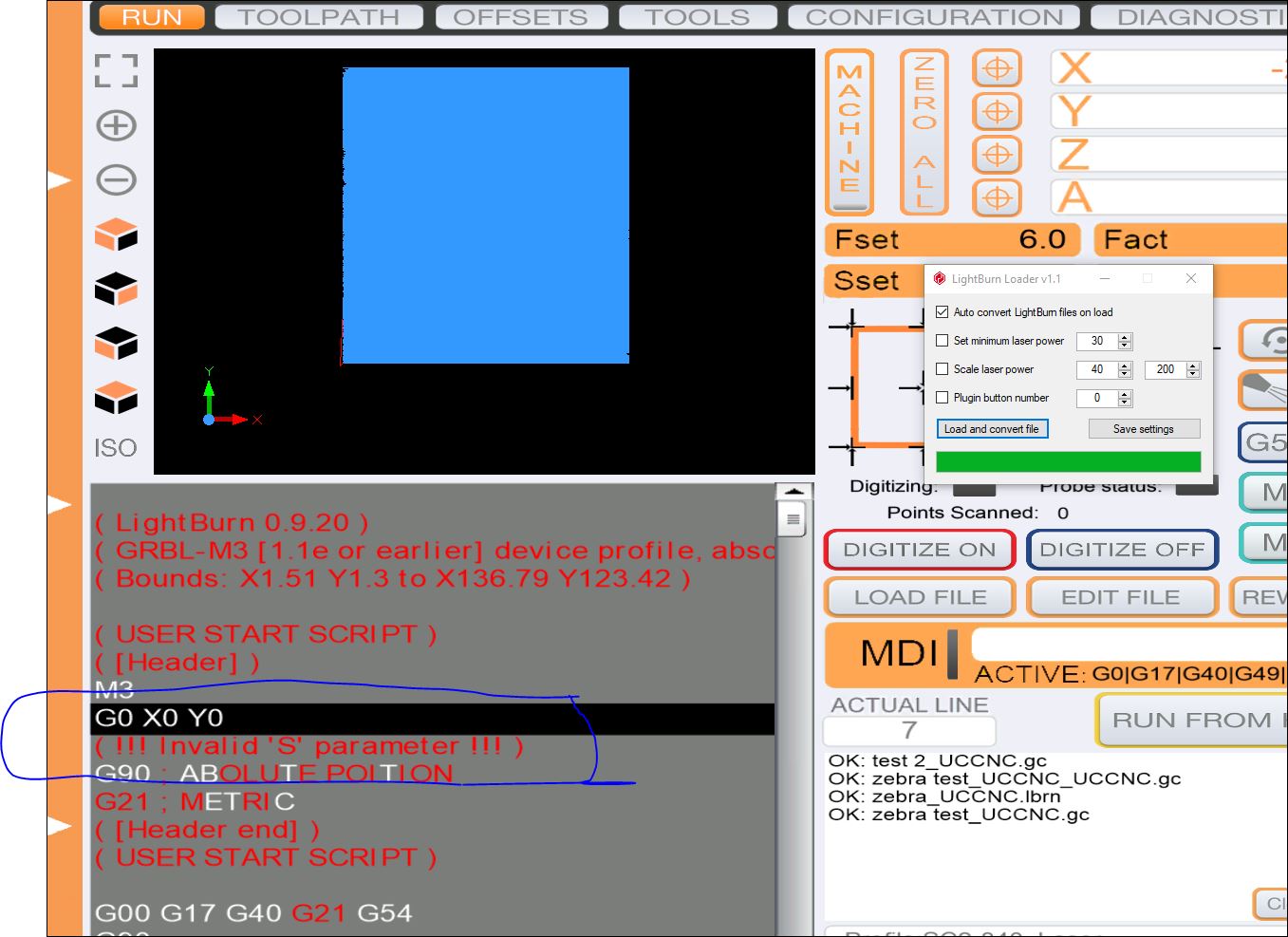Toggle MACHINE coordinates button

[849, 132]
